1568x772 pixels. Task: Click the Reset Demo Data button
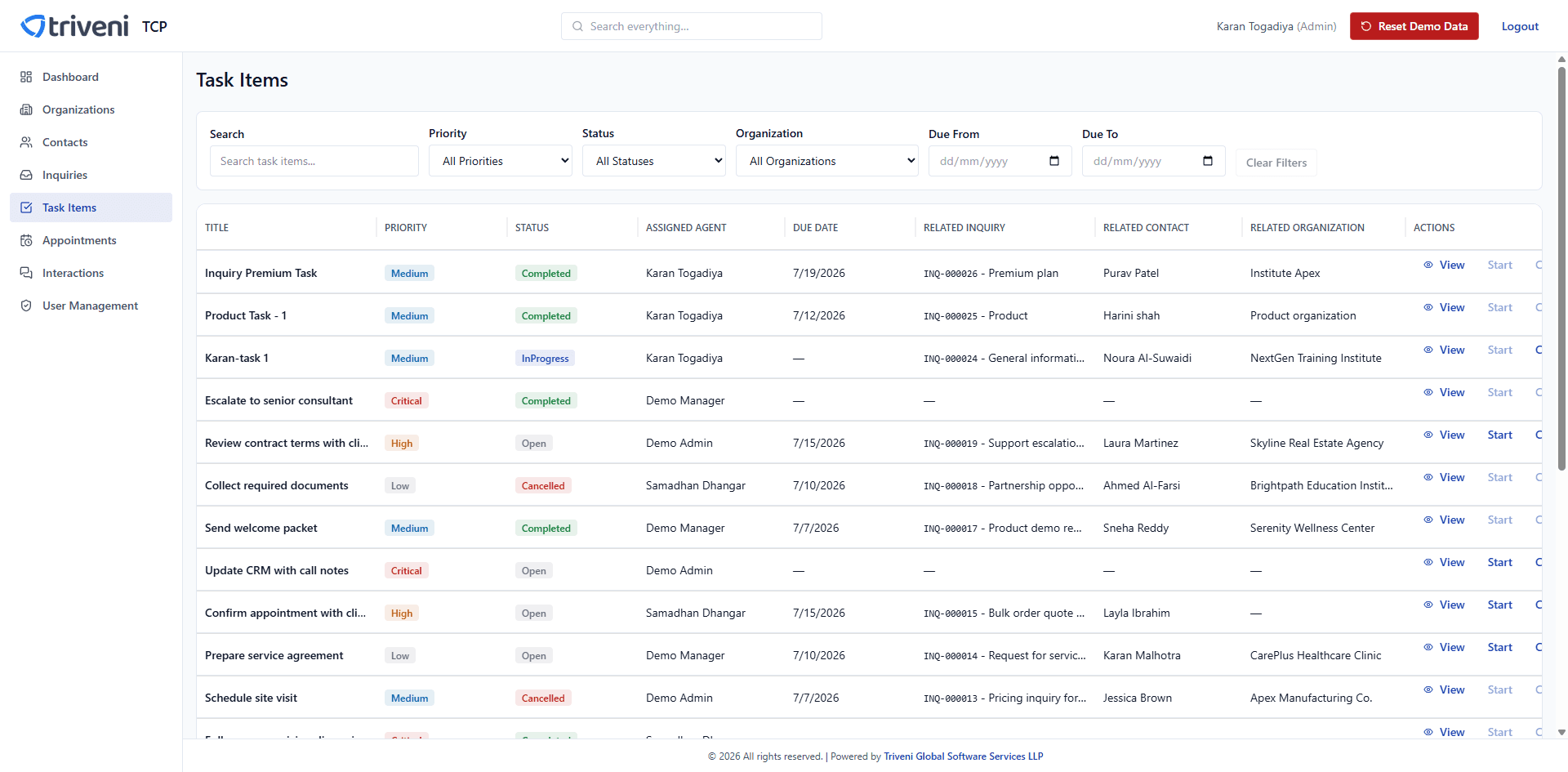(1414, 26)
